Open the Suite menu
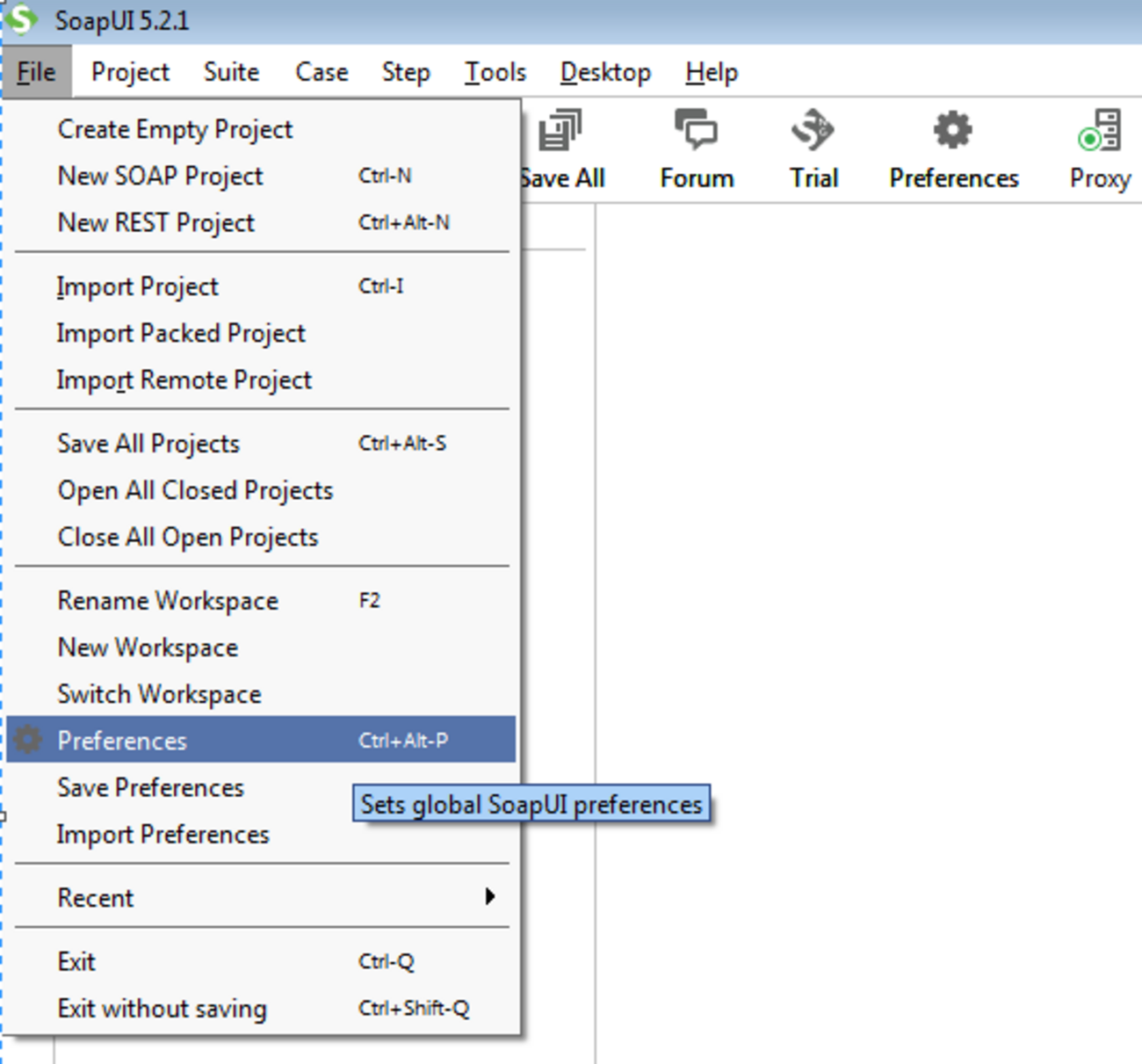The image size is (1142, 1064). pyautogui.click(x=231, y=72)
